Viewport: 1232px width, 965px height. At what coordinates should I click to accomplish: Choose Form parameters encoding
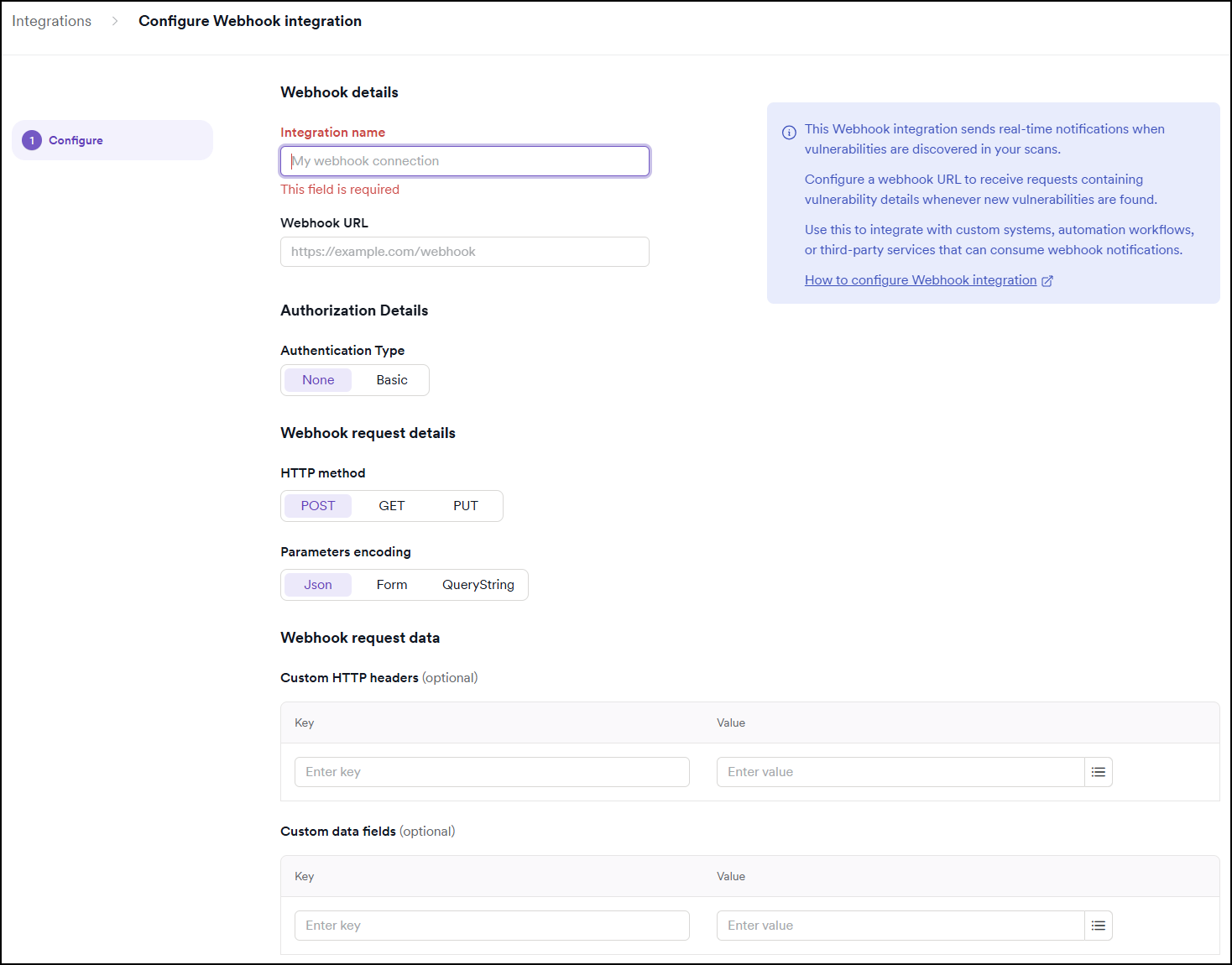coord(391,584)
